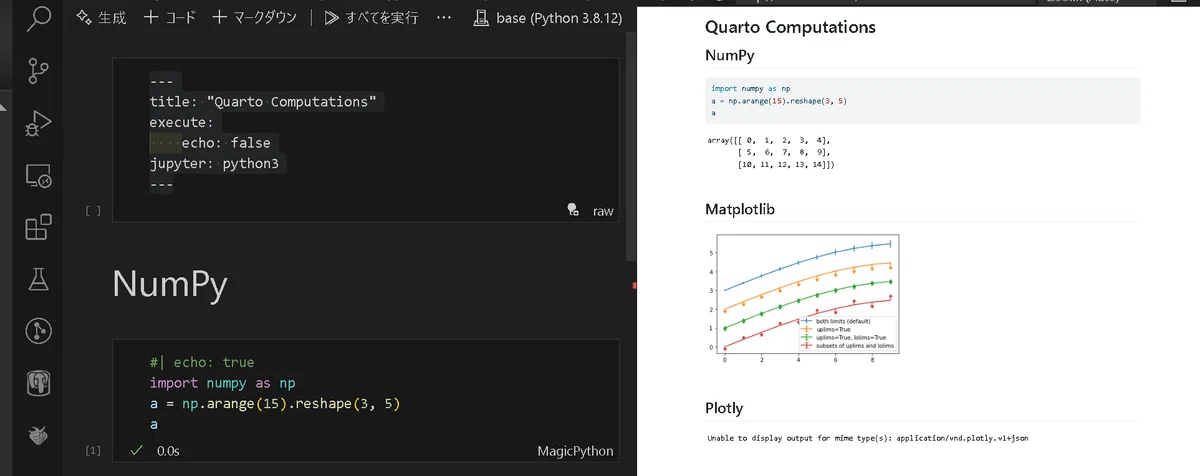
Task: Click the chart legend entry both limits (default)
Action: [x=841, y=321]
